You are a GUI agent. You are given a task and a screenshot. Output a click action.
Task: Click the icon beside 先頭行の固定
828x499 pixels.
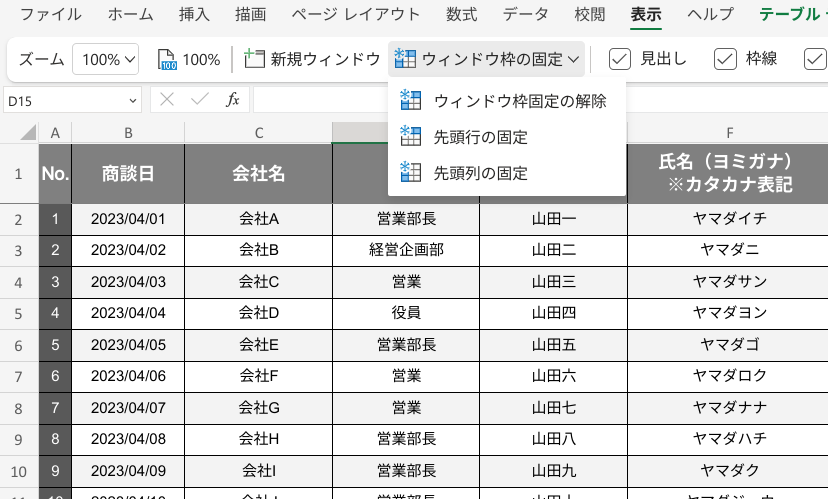[410, 136]
